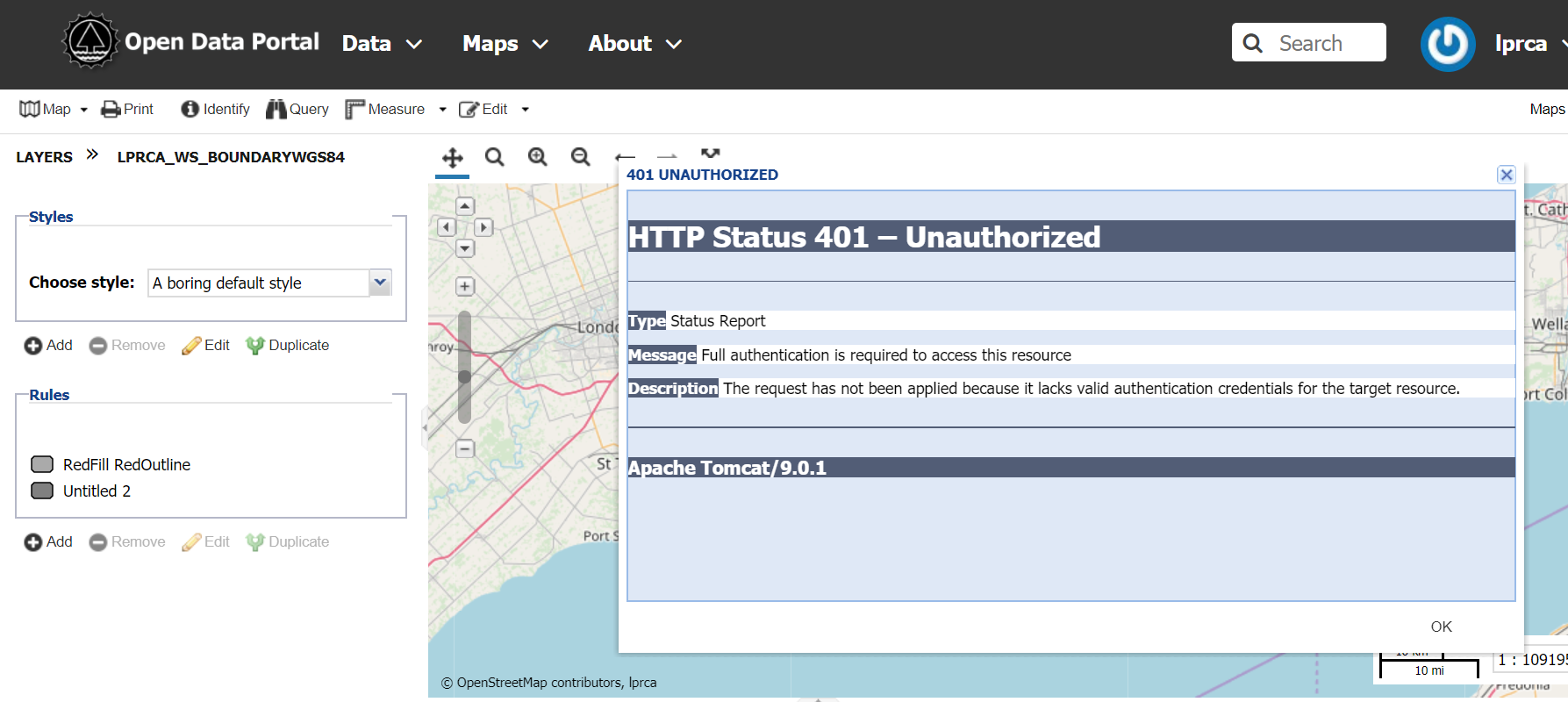1568x702 pixels.
Task: Click the map scale ratio field
Action: coord(1530,660)
